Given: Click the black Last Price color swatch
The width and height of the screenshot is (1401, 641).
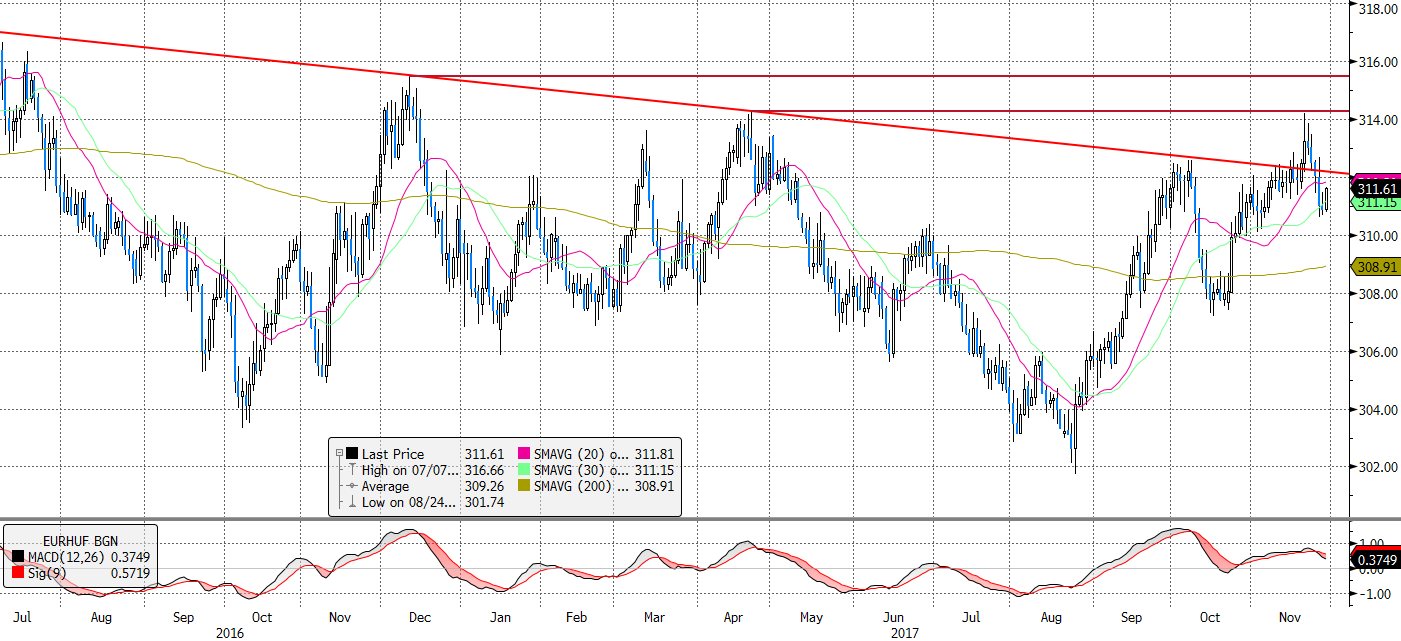Looking at the screenshot, I should 350,453.
